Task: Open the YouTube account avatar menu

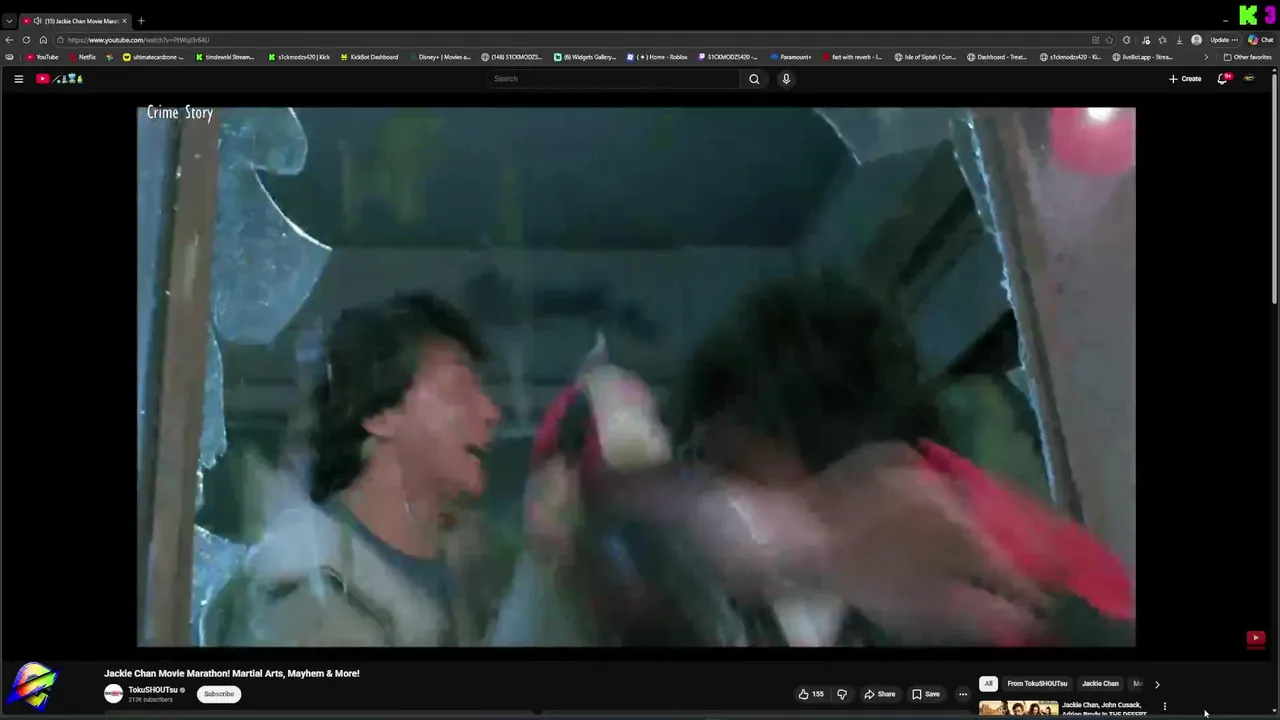Action: click(1249, 79)
